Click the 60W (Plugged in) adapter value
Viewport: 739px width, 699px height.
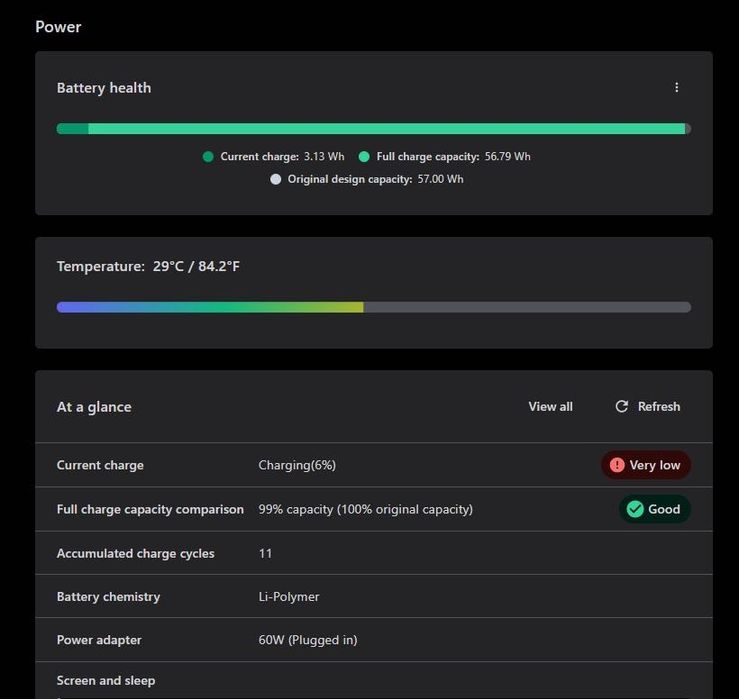tap(307, 640)
